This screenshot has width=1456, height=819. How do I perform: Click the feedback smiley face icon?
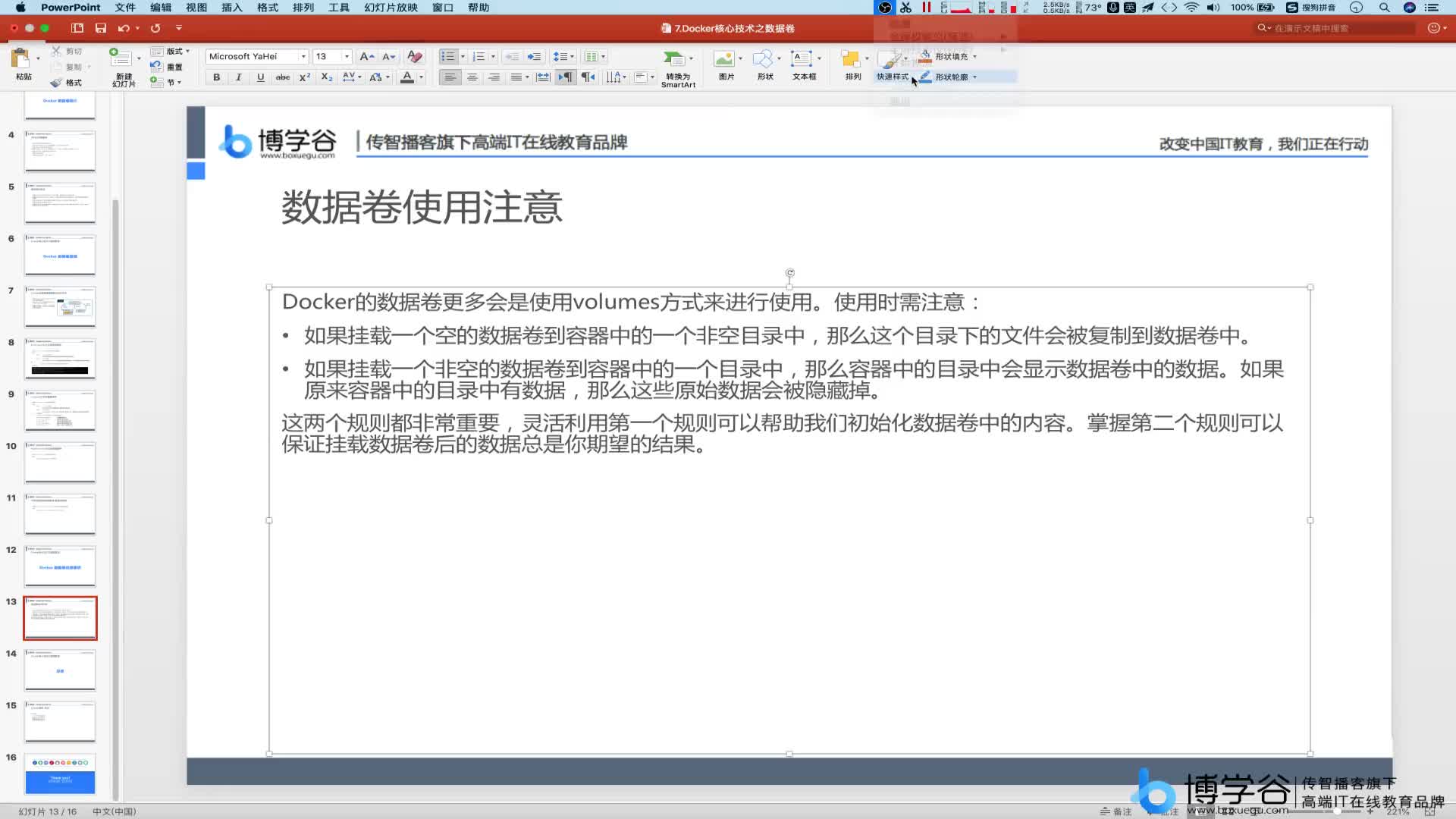1433,28
